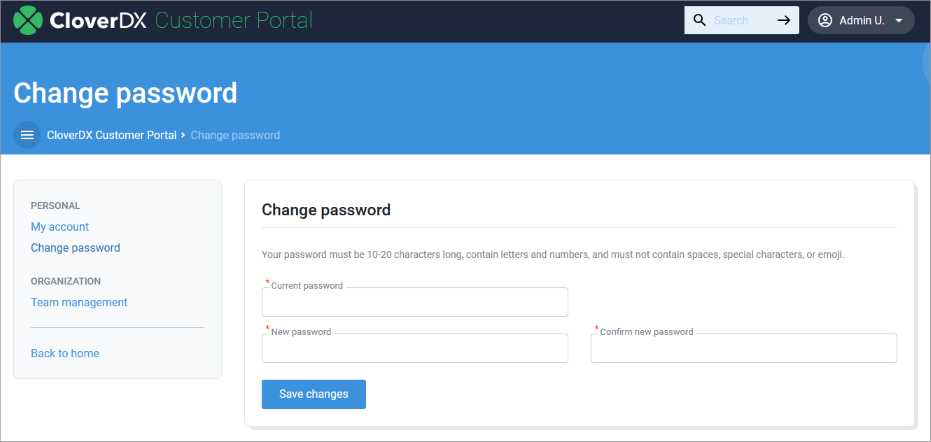Focus the Current password field

414,302
